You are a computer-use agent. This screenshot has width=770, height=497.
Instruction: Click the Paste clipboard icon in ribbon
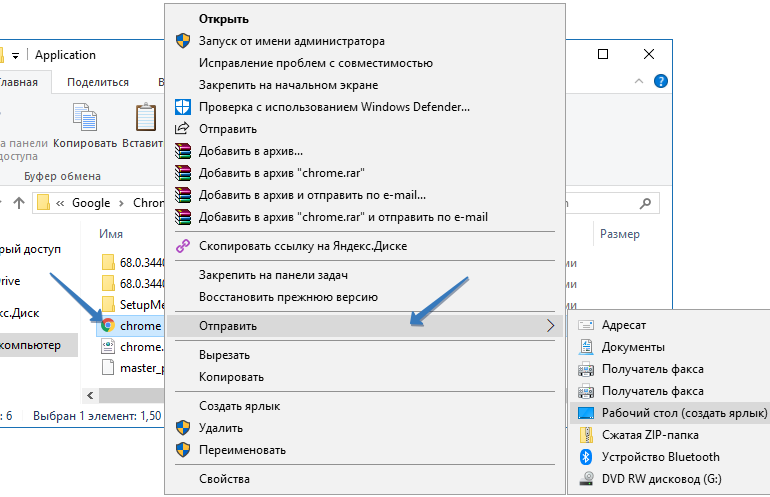pos(146,120)
